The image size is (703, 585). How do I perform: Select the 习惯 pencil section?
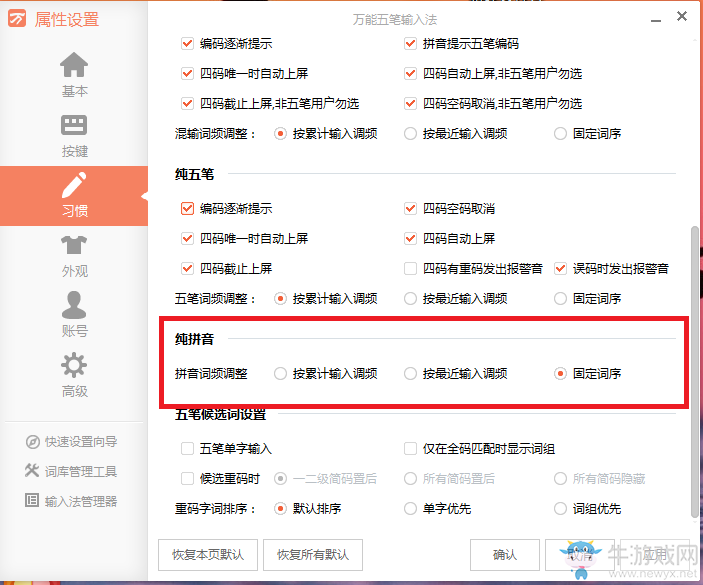[74, 196]
